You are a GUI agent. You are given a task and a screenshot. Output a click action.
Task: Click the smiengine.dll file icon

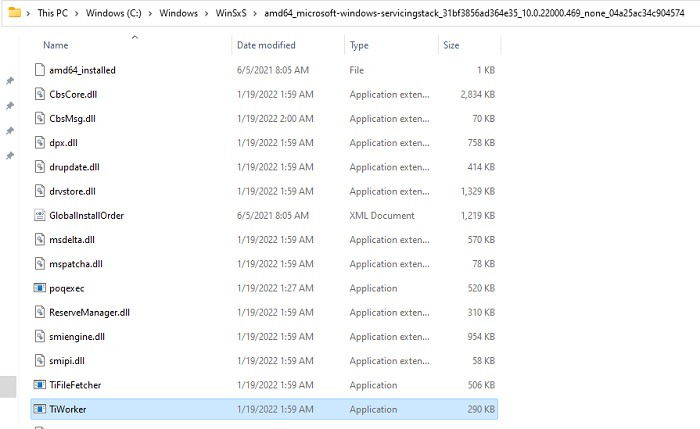[40, 336]
